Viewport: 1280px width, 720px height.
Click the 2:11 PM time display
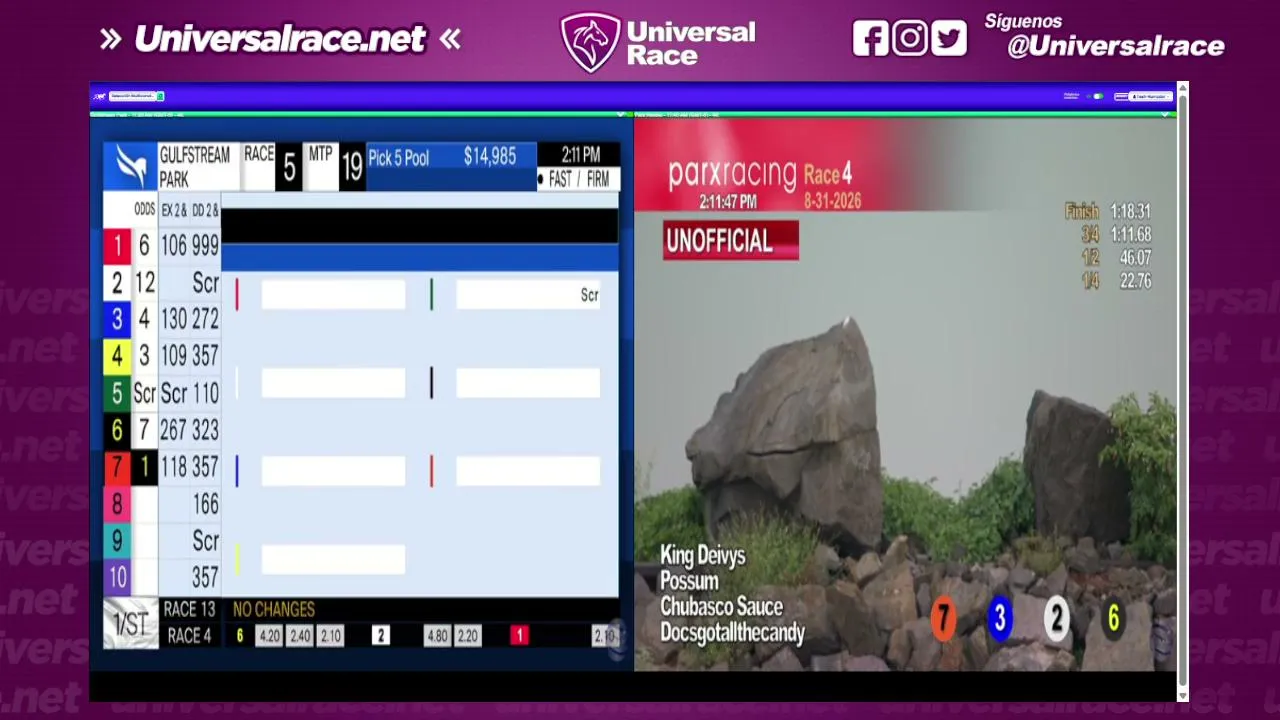coord(580,155)
